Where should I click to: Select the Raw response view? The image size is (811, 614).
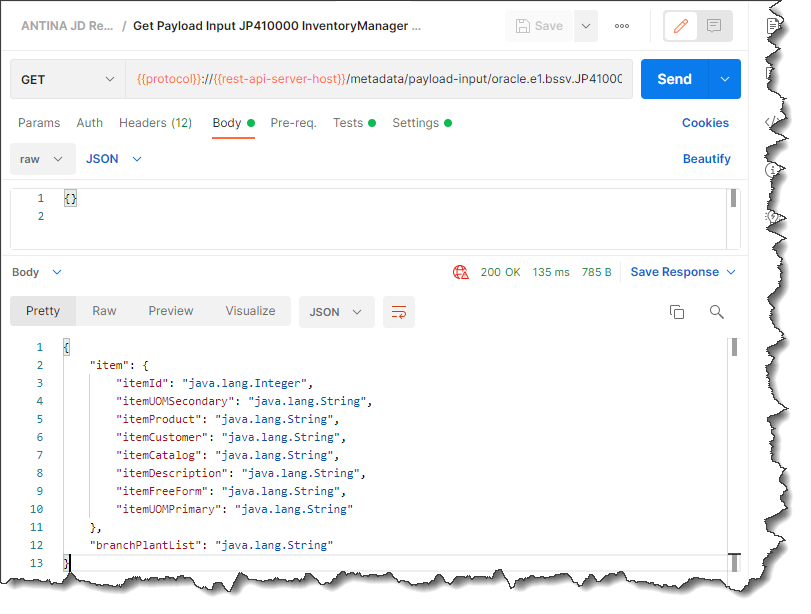click(104, 311)
